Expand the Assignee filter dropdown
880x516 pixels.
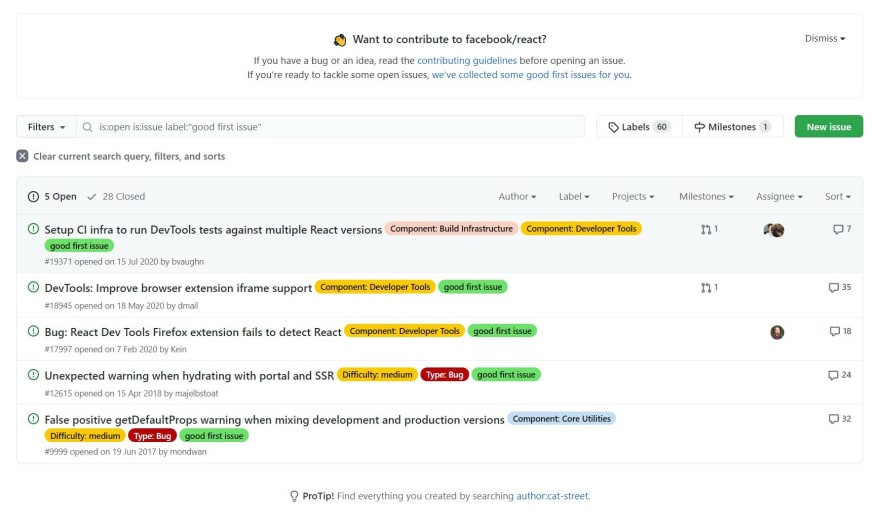[779, 197]
